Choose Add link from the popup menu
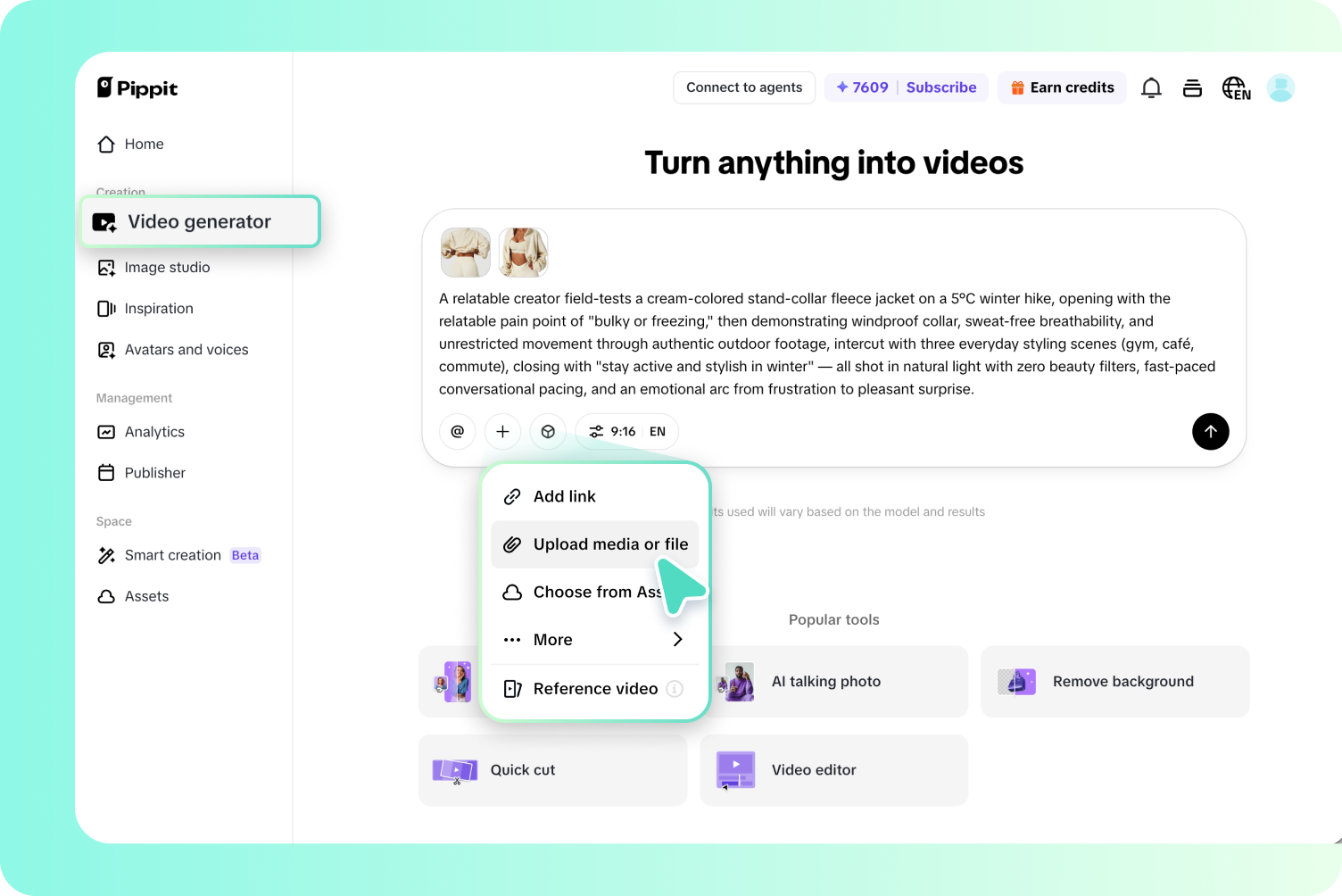Screen dimensions: 1342x896 click(594, 496)
